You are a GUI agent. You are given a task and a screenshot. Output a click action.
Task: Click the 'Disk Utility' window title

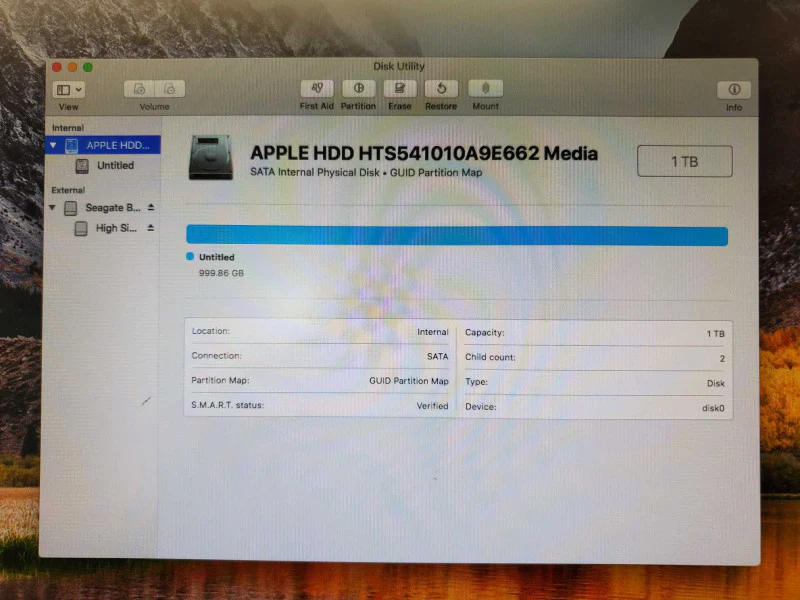point(398,66)
